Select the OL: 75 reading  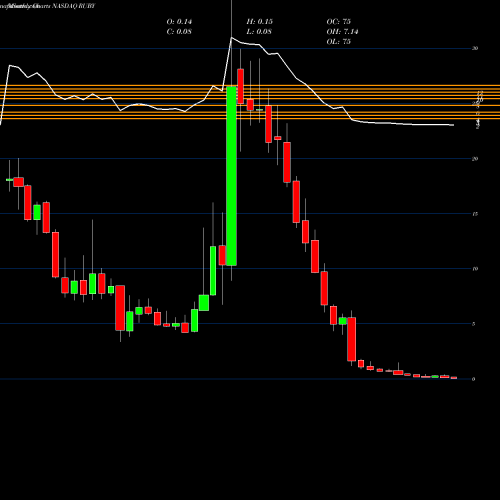coord(338,42)
